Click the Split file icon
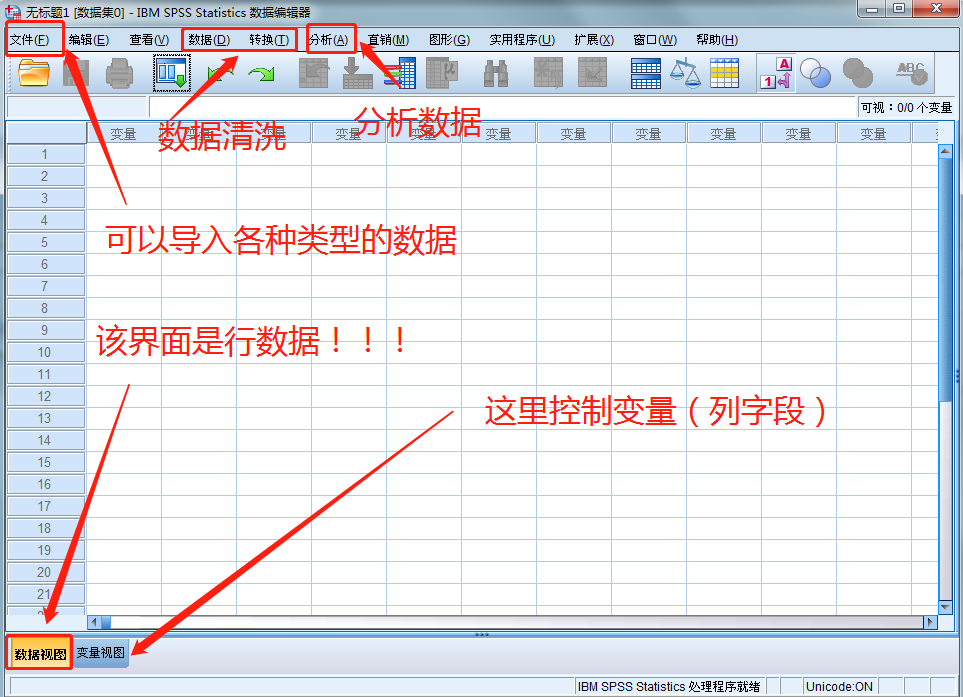The height and width of the screenshot is (697, 963). [645, 74]
